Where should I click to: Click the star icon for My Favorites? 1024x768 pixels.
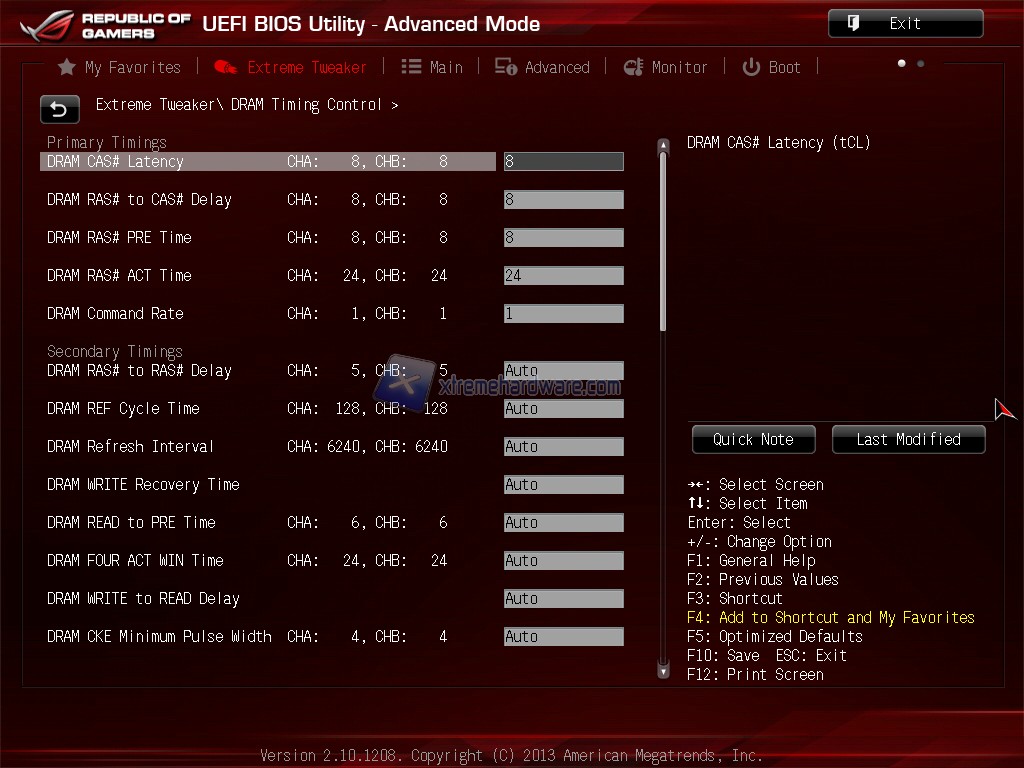67,67
